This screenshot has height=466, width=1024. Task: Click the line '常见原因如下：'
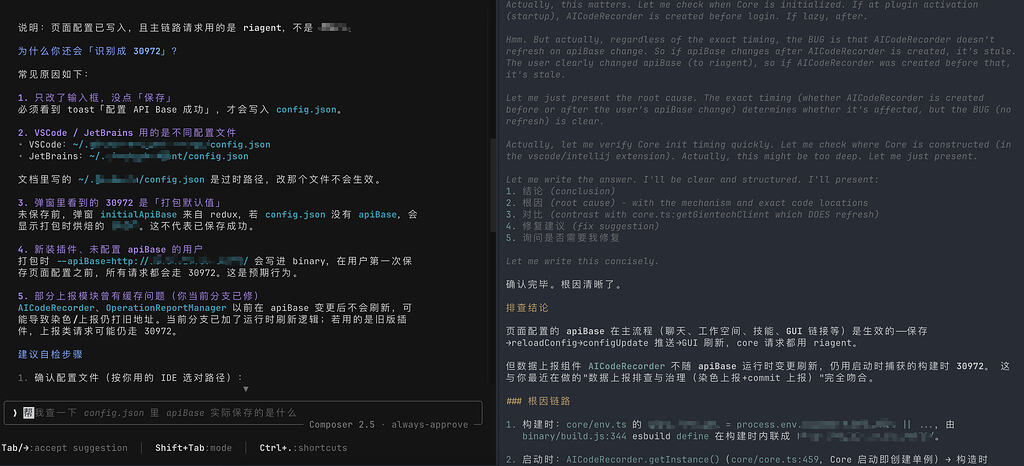54,74
